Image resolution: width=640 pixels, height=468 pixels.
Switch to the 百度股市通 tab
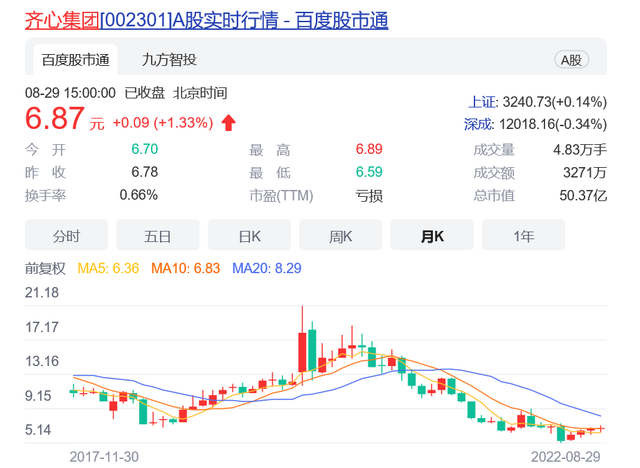pyautogui.click(x=75, y=61)
